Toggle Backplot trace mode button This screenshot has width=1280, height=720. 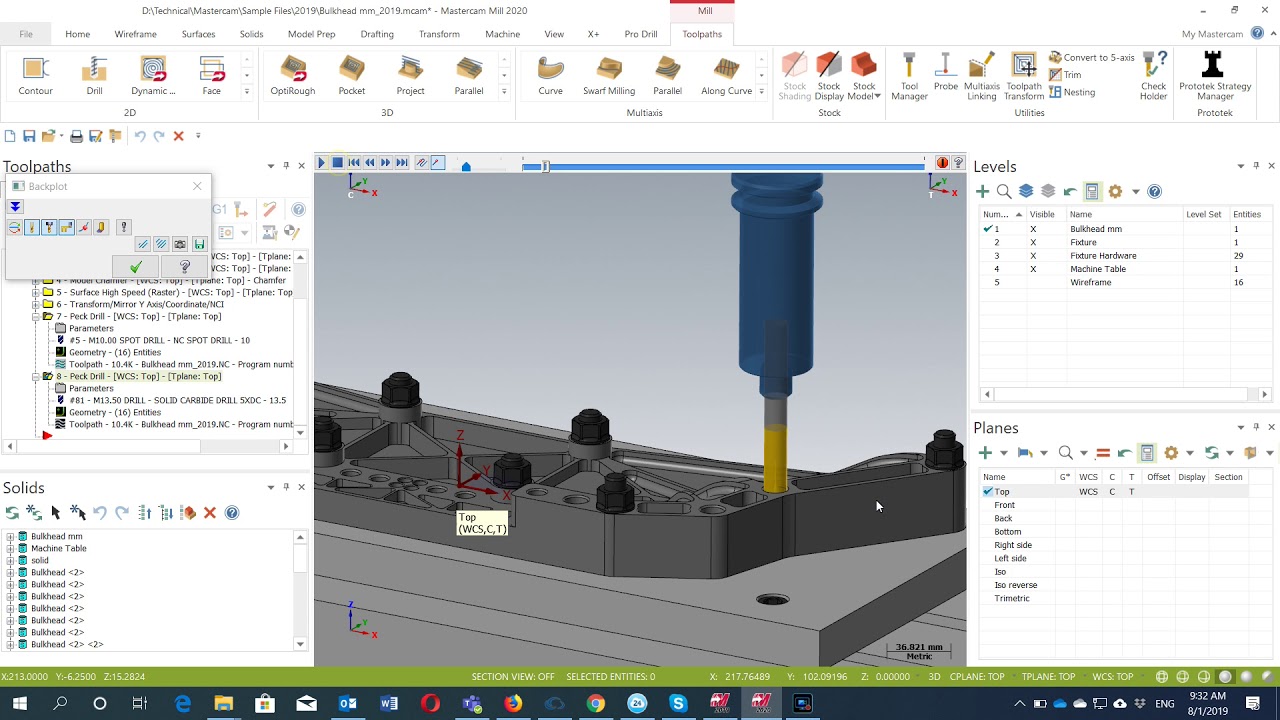point(421,163)
